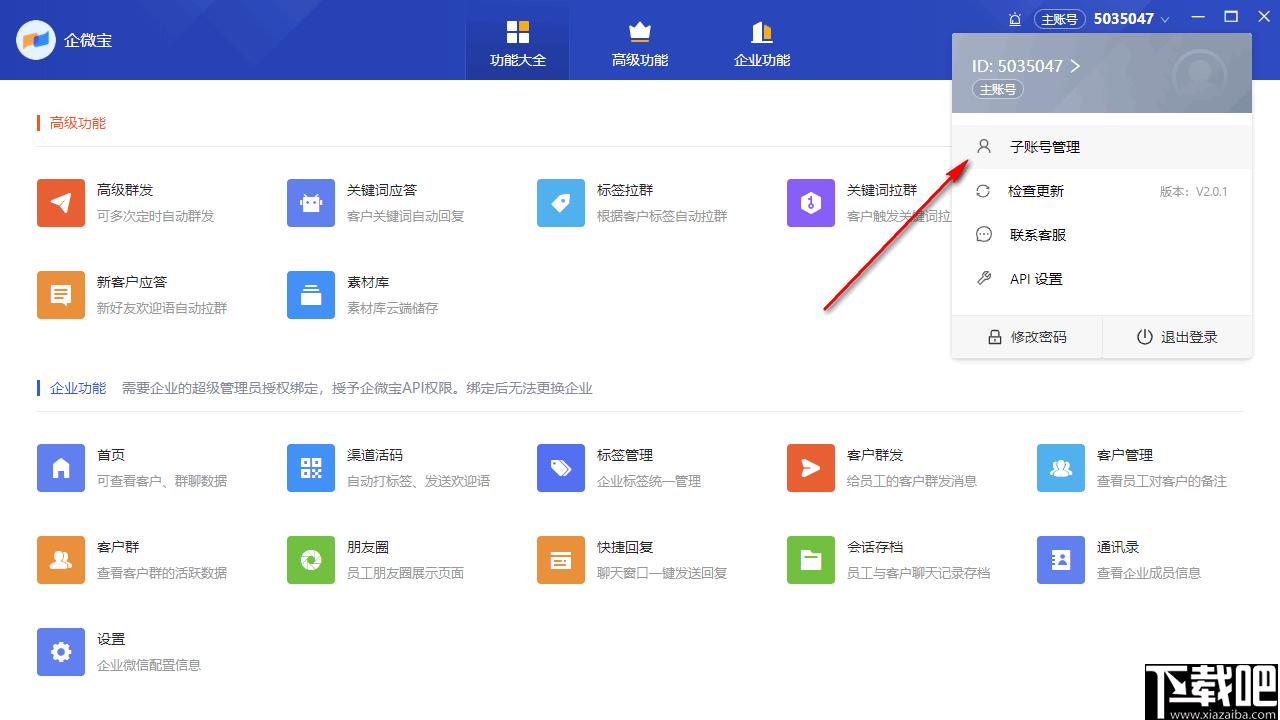This screenshot has width=1280, height=720.
Task: Click the 主账号 badge in title bar
Action: [1060, 19]
